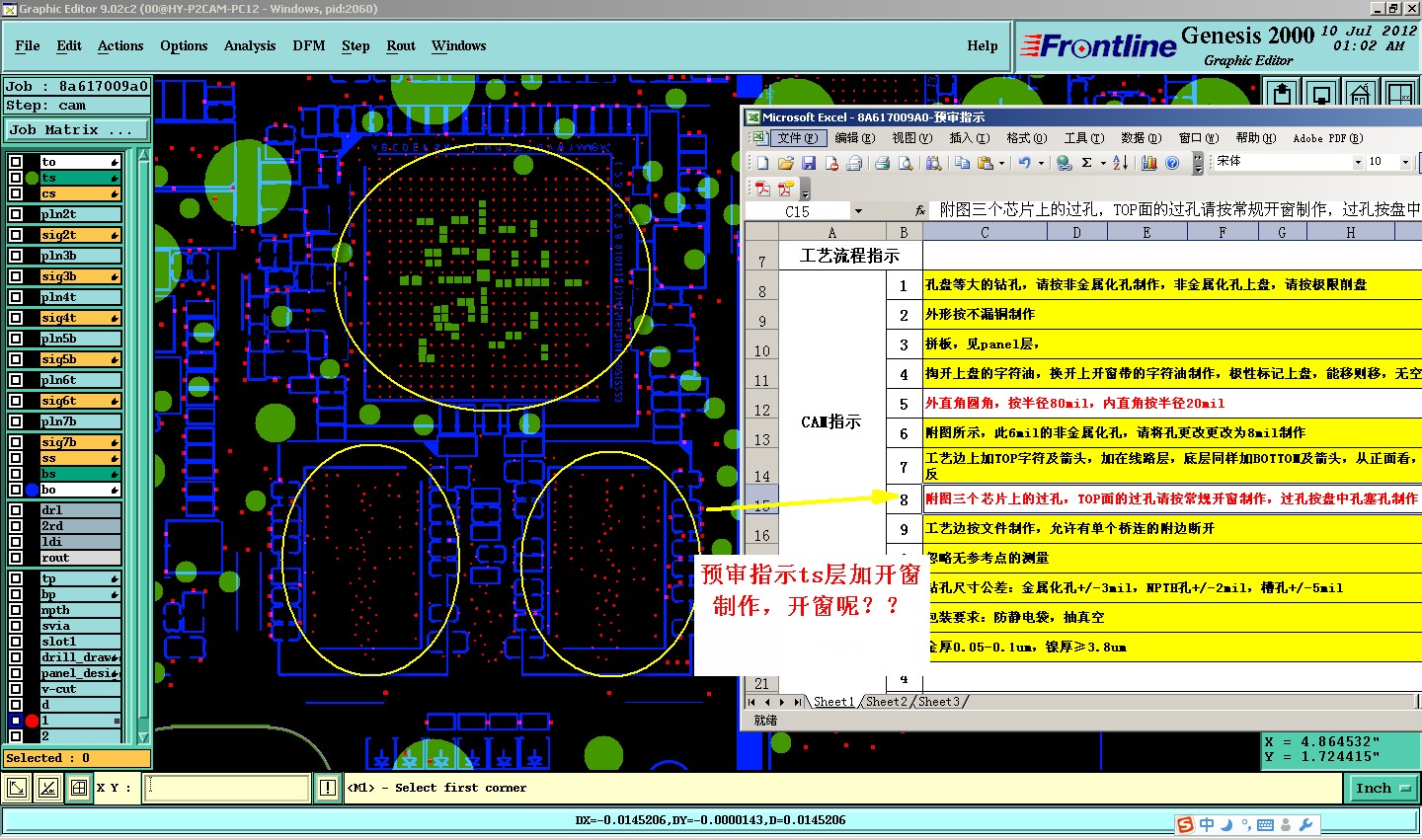Click the Excel Insert Hyperlink globe icon
1422x840 pixels.
point(1065,163)
